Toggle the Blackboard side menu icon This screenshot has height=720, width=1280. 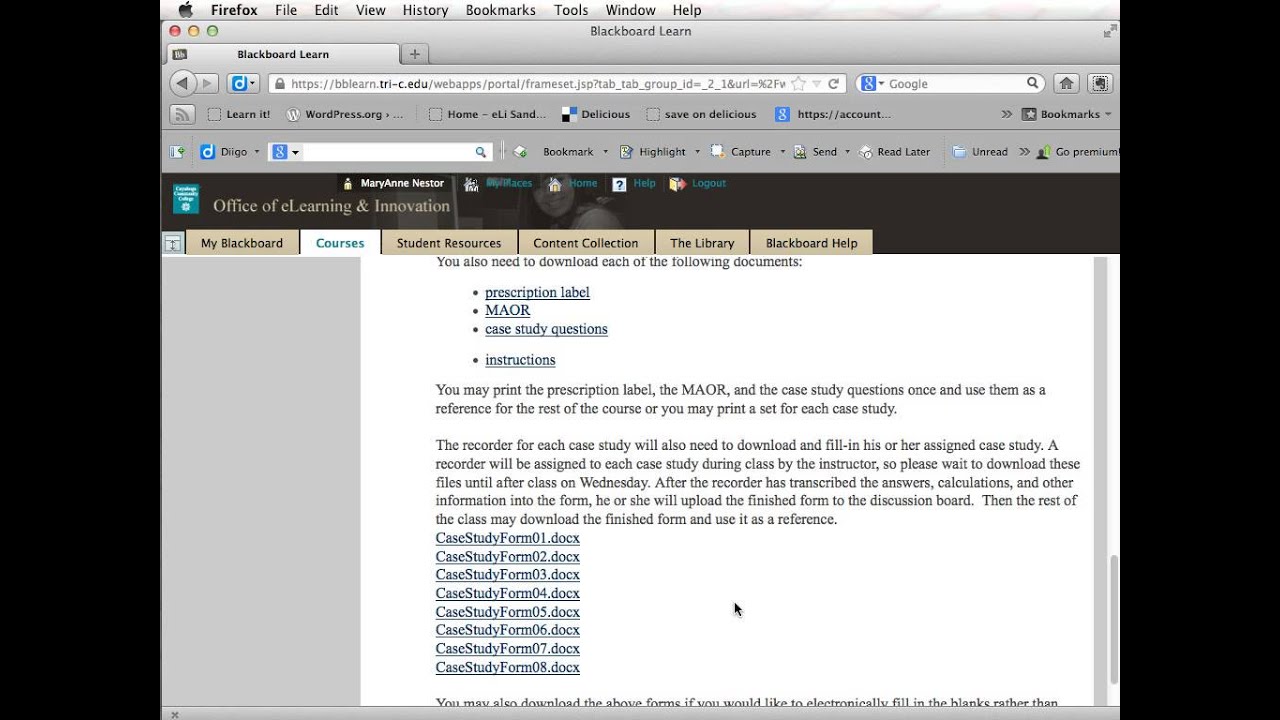point(173,243)
